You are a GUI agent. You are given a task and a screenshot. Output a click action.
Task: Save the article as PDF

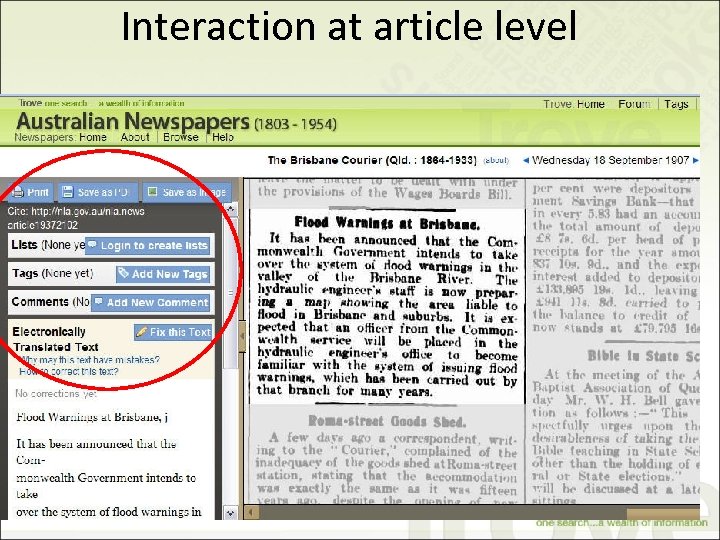[x=97, y=192]
